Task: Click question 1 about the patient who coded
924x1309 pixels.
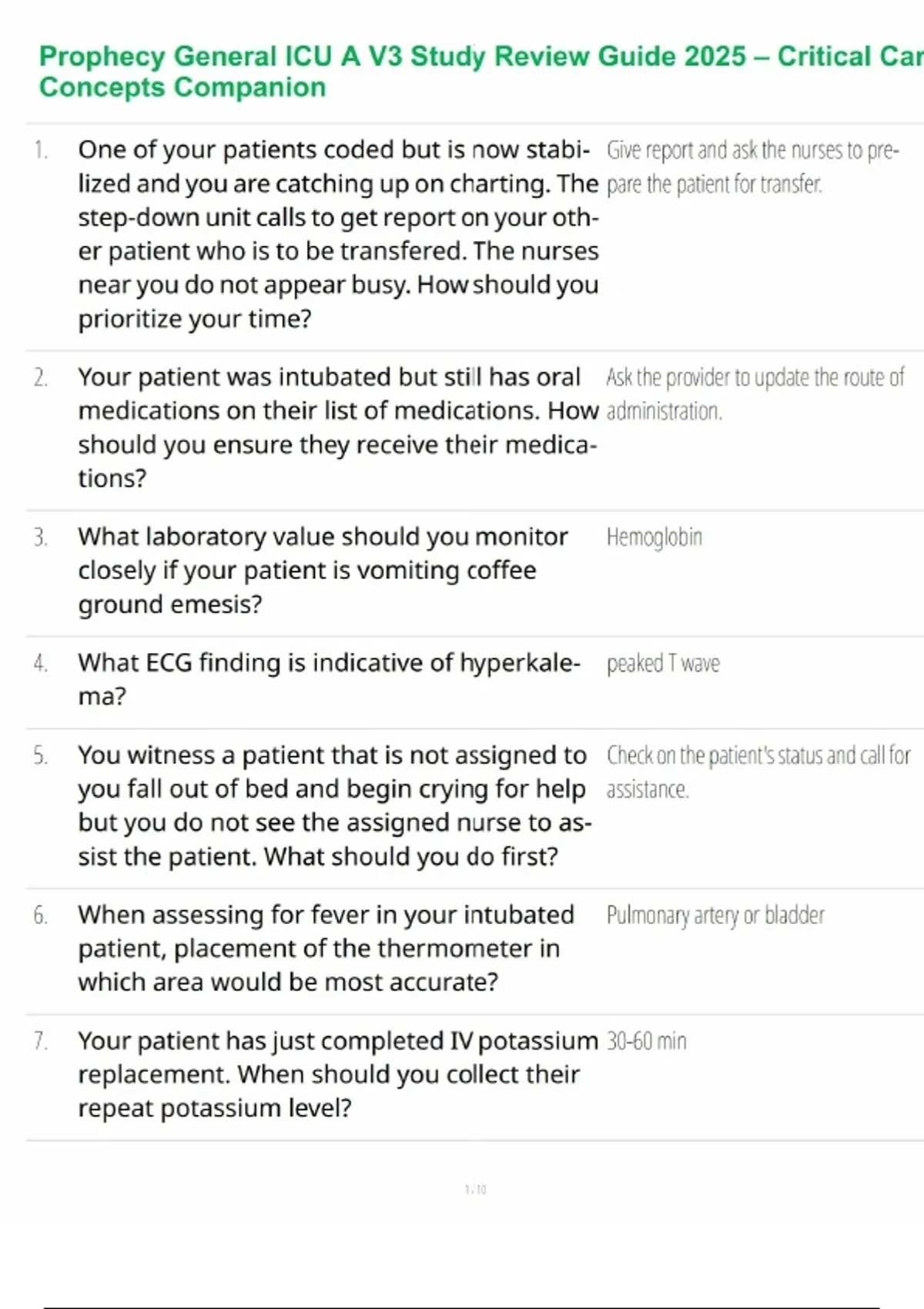Action: point(337,234)
